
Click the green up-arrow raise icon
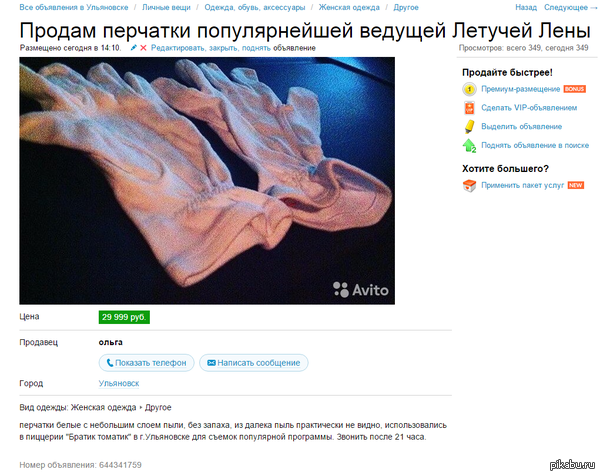point(469,145)
